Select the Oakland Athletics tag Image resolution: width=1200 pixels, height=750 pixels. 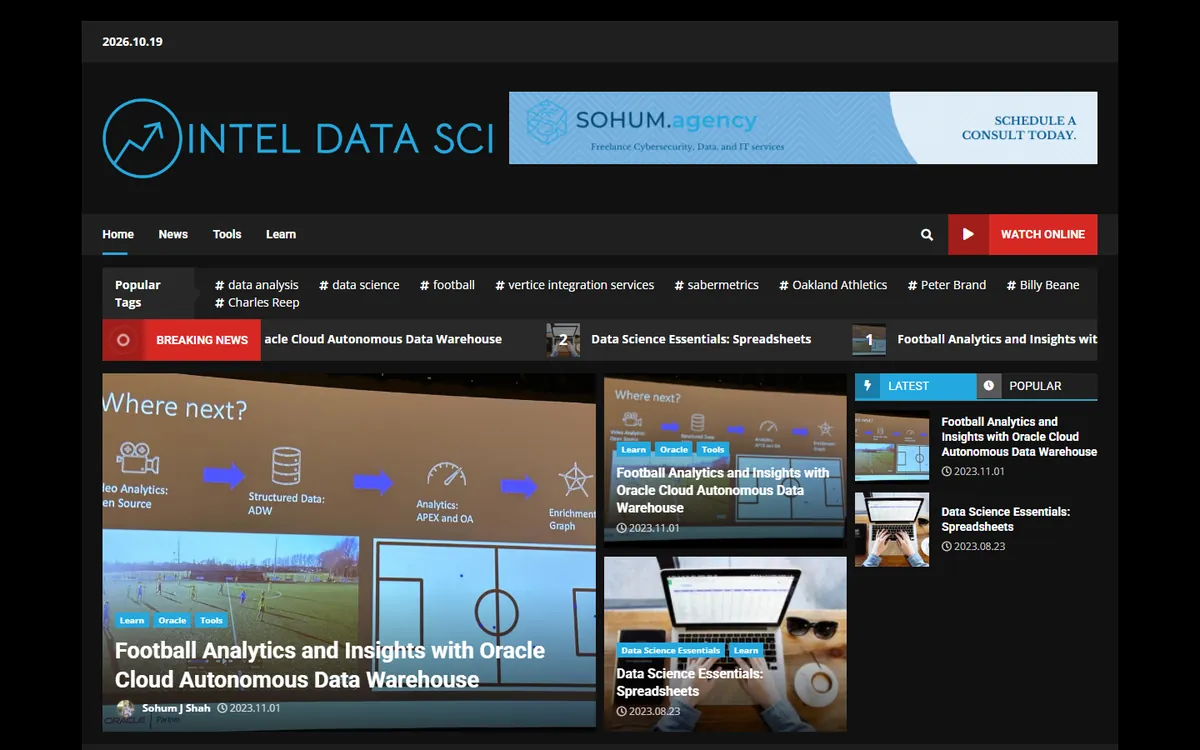pos(833,285)
